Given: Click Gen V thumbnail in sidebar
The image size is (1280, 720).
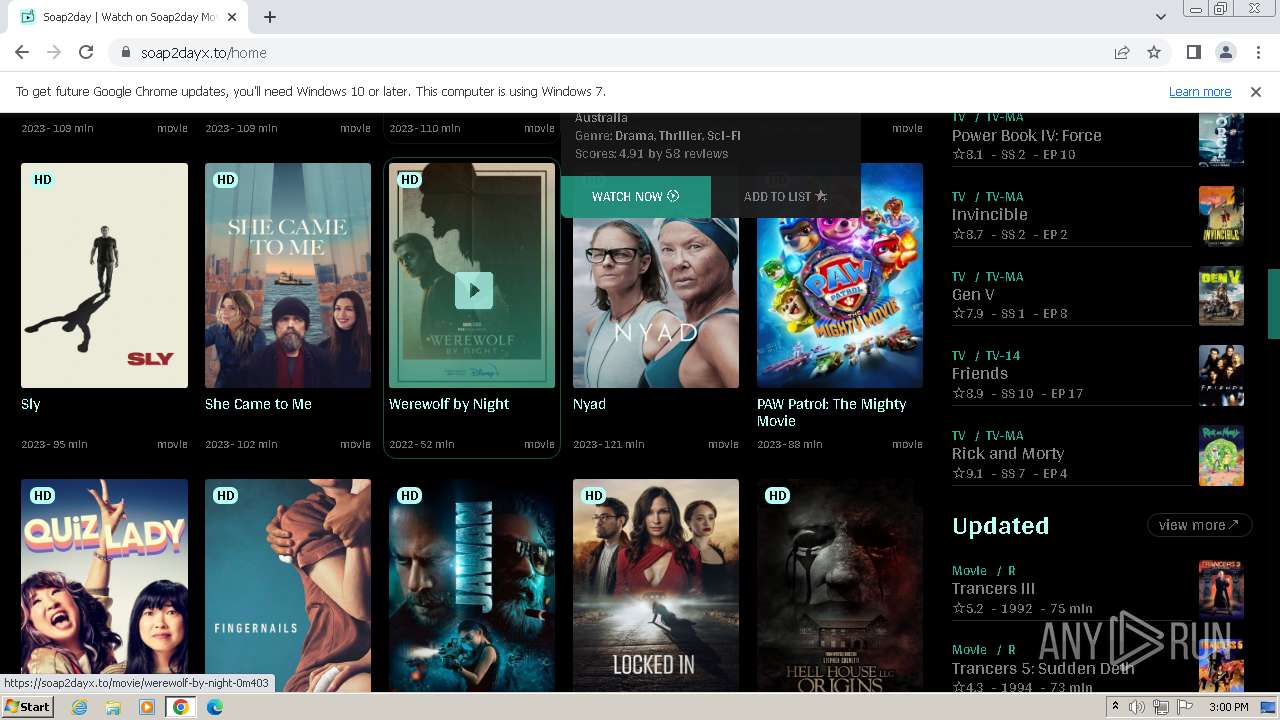Looking at the screenshot, I should [x=1221, y=296].
